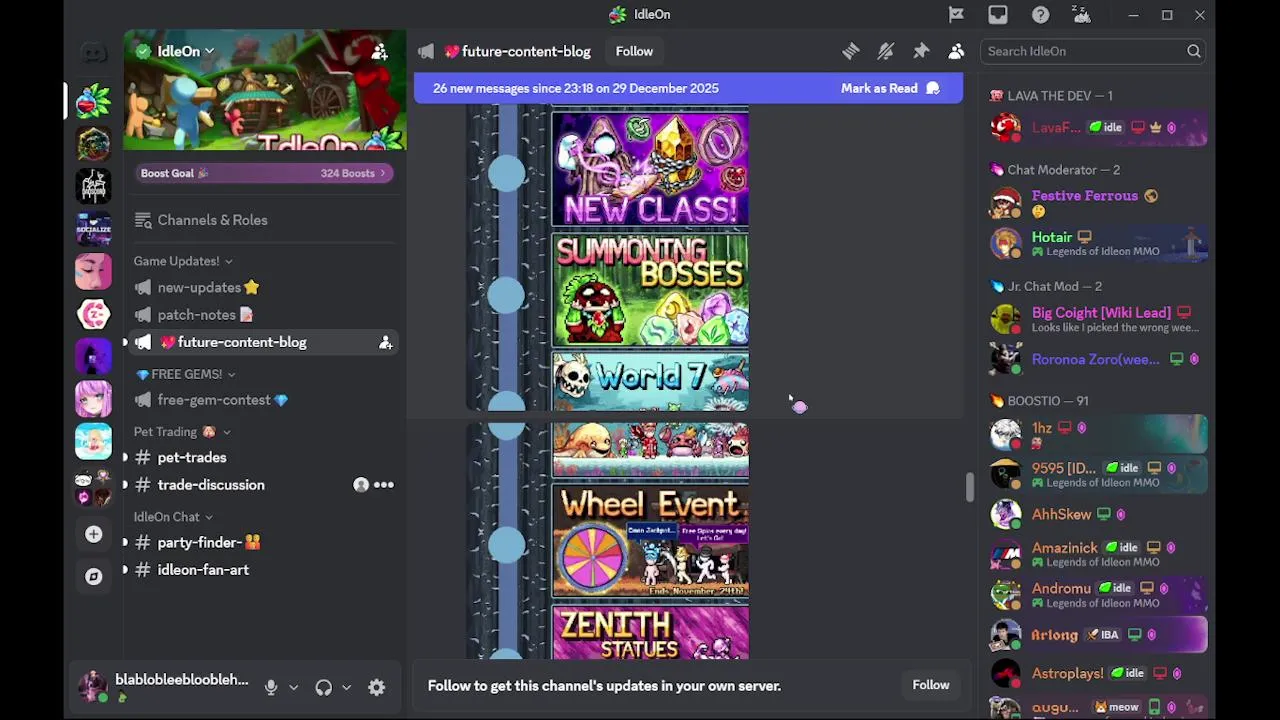Collapse FREE GEMS! category
This screenshot has width=1280, height=720.
(186, 374)
